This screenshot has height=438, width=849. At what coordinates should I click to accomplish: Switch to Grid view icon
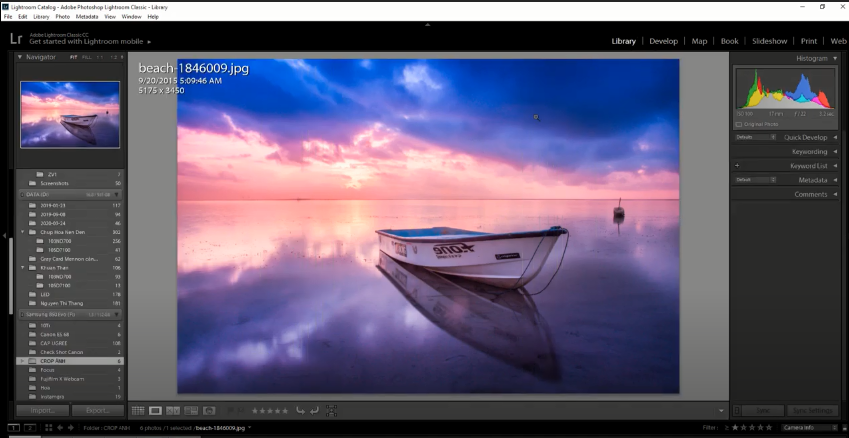coord(137,410)
